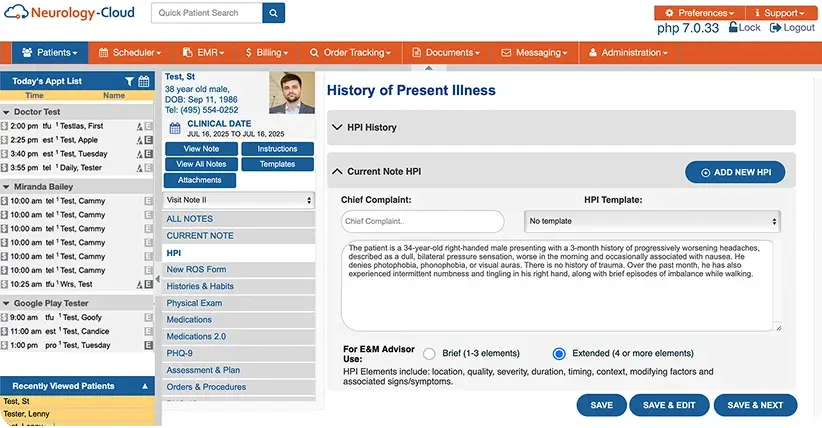Collapse the Google Play Tester group
The width and height of the screenshot is (822, 428).
coord(6,304)
